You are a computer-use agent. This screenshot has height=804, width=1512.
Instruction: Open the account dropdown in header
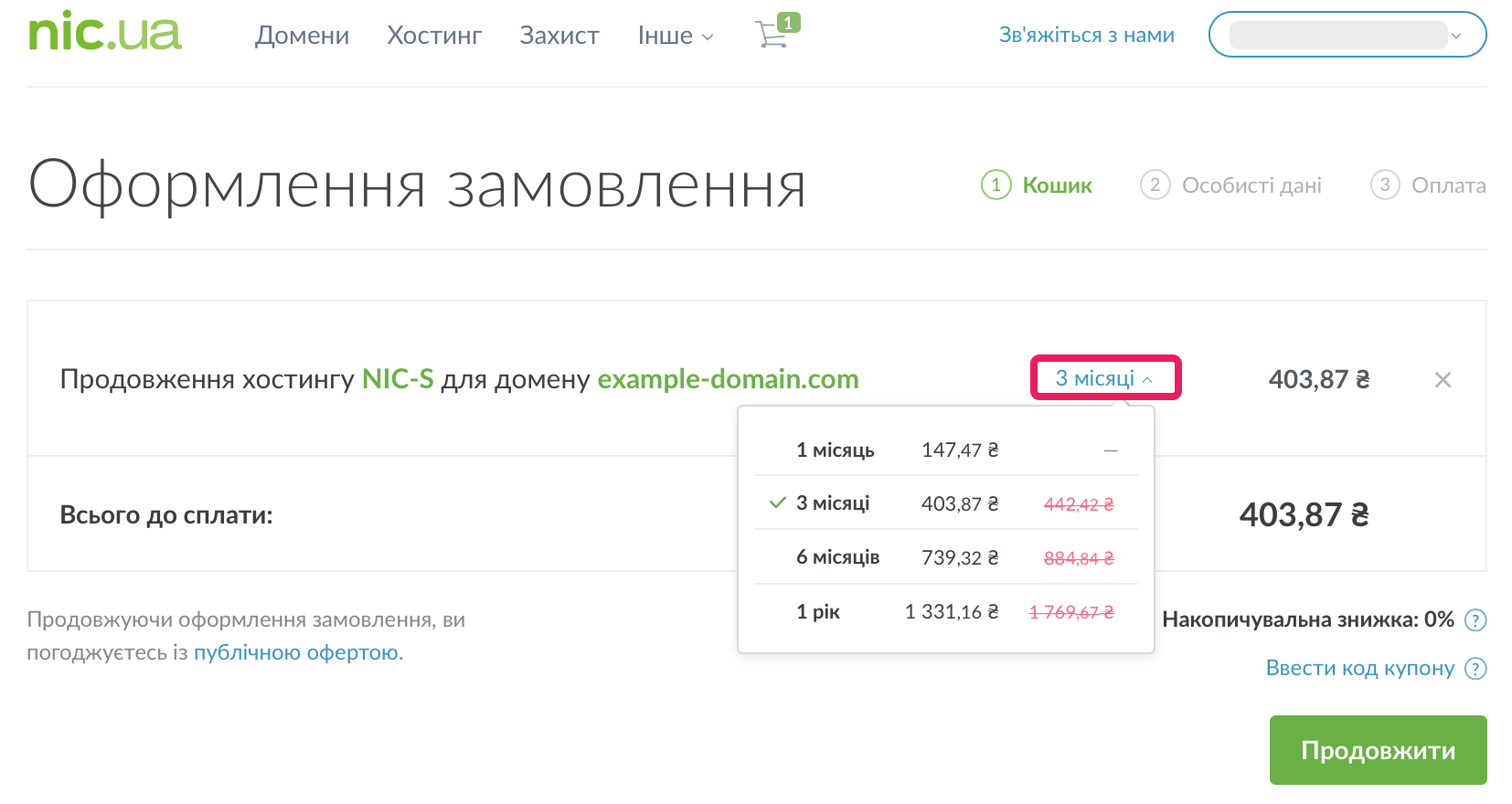(1347, 35)
